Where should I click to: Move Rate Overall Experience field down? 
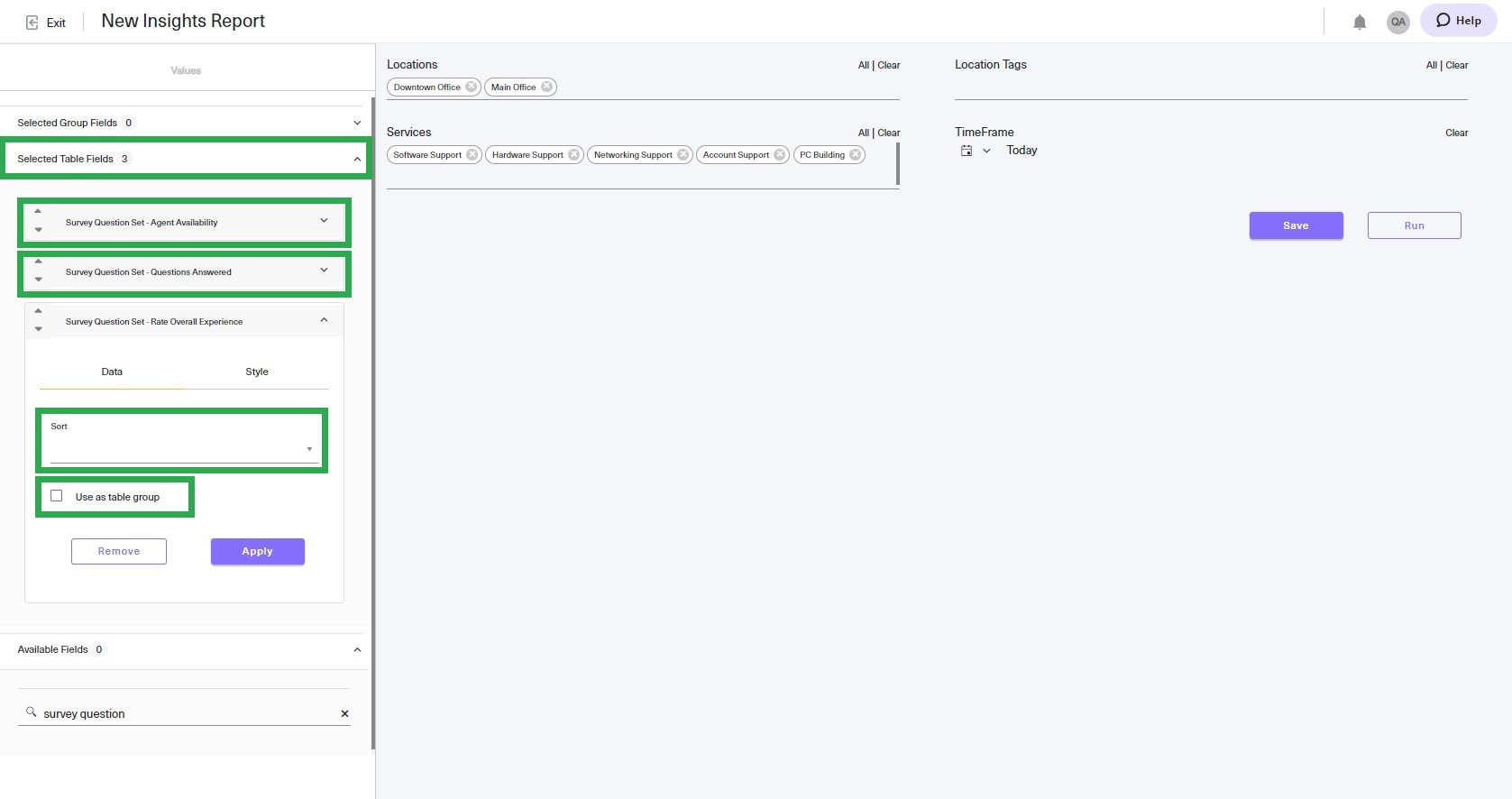pos(38,329)
